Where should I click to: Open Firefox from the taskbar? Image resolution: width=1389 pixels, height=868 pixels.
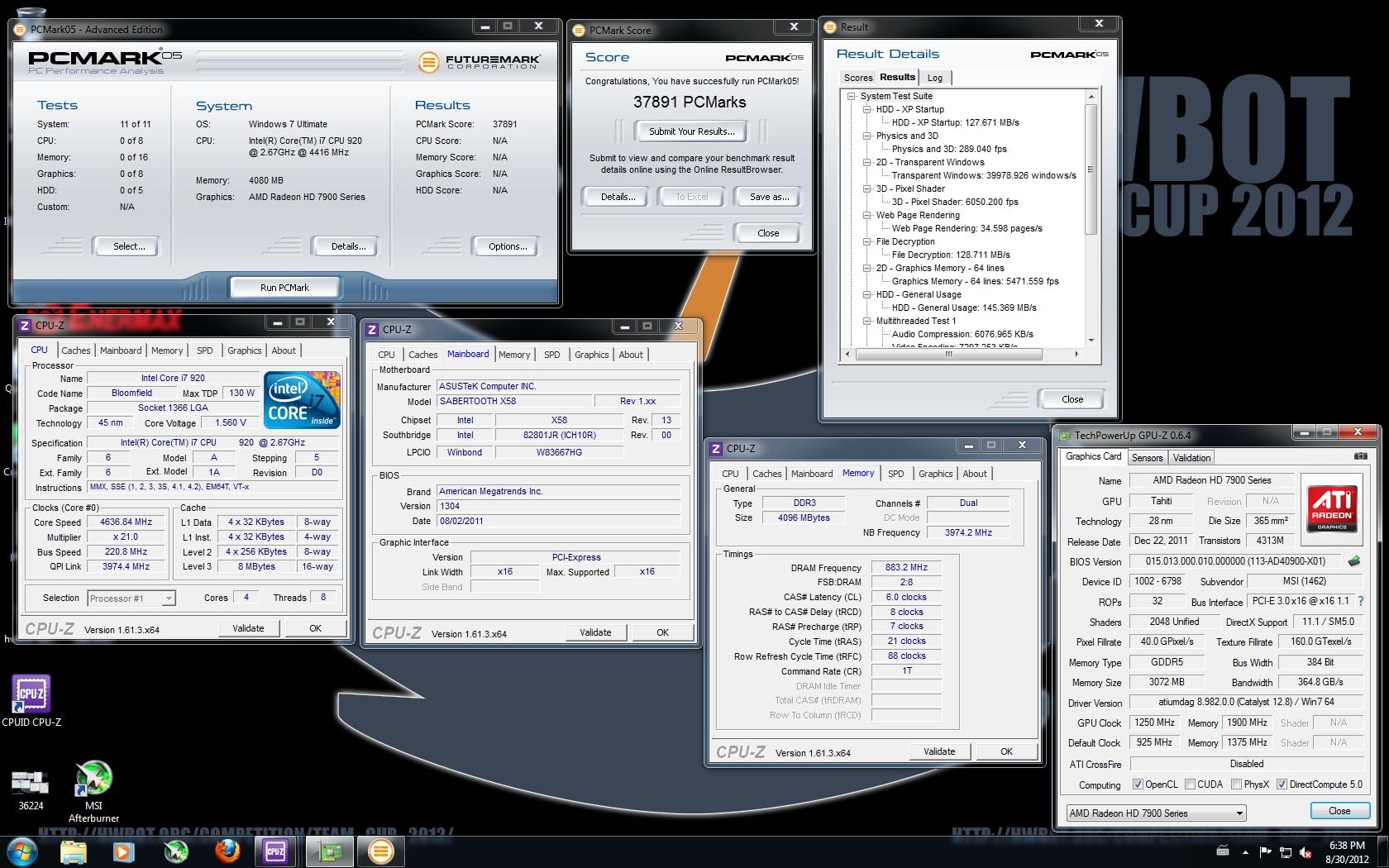click(x=226, y=851)
